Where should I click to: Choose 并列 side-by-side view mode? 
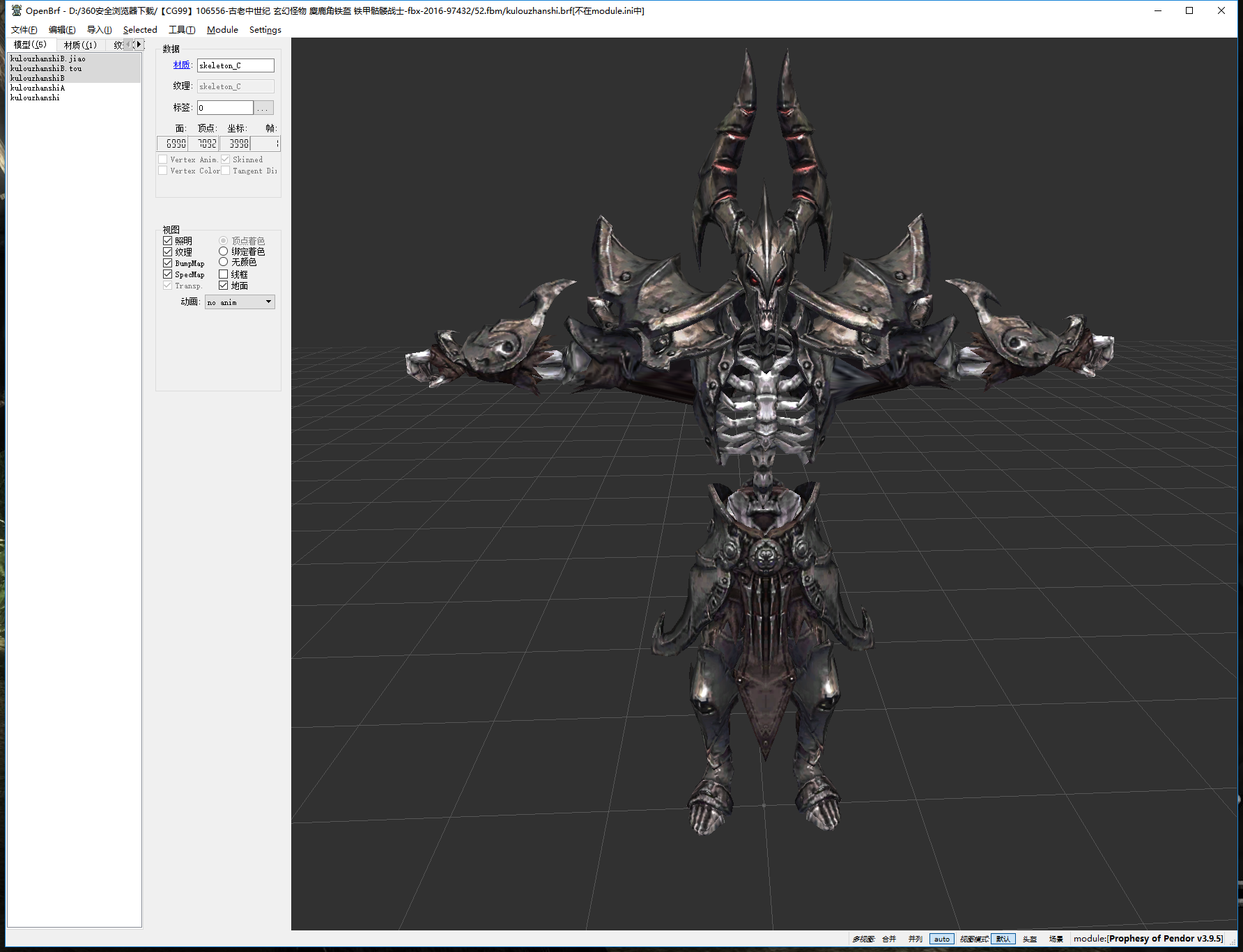click(x=916, y=939)
